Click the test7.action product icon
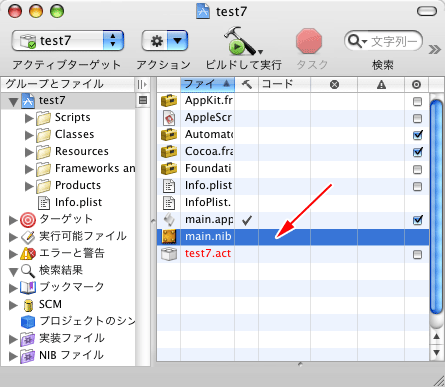This screenshot has height=387, width=445. [x=169, y=254]
